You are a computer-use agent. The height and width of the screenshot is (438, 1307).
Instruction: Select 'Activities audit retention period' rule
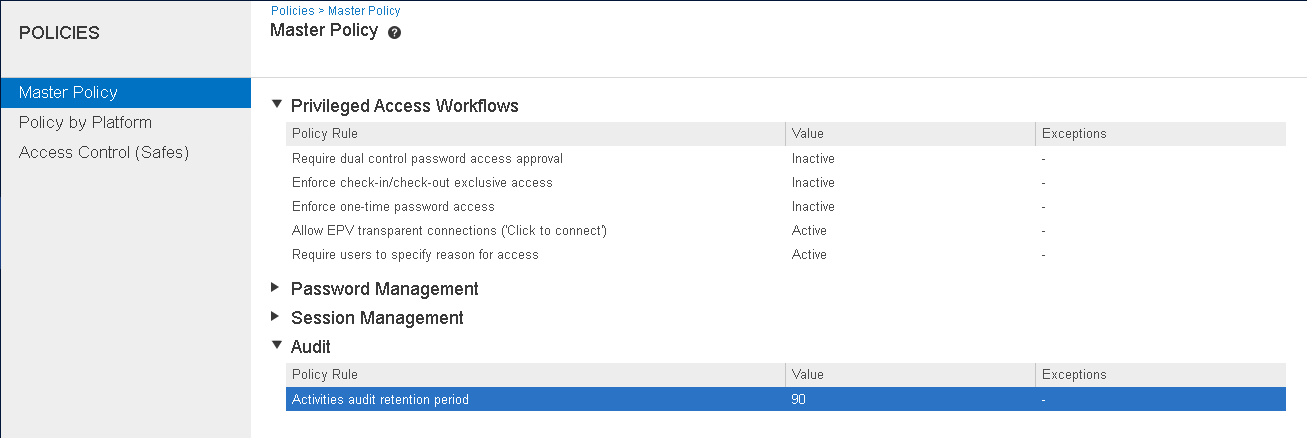click(785, 399)
